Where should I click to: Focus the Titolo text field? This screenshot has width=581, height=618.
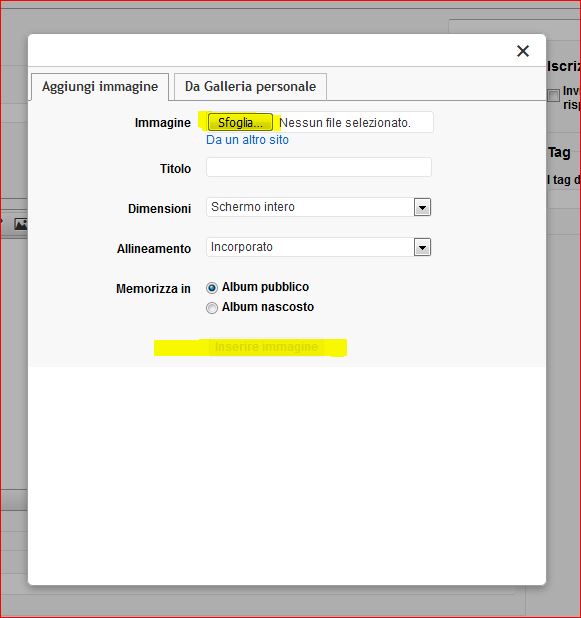[318, 167]
